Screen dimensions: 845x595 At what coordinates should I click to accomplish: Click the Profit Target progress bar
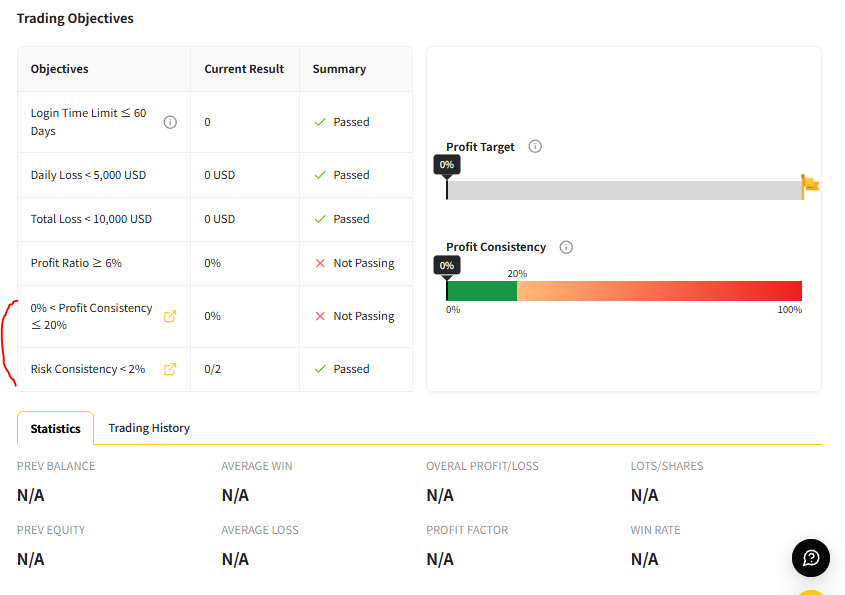[625, 190]
